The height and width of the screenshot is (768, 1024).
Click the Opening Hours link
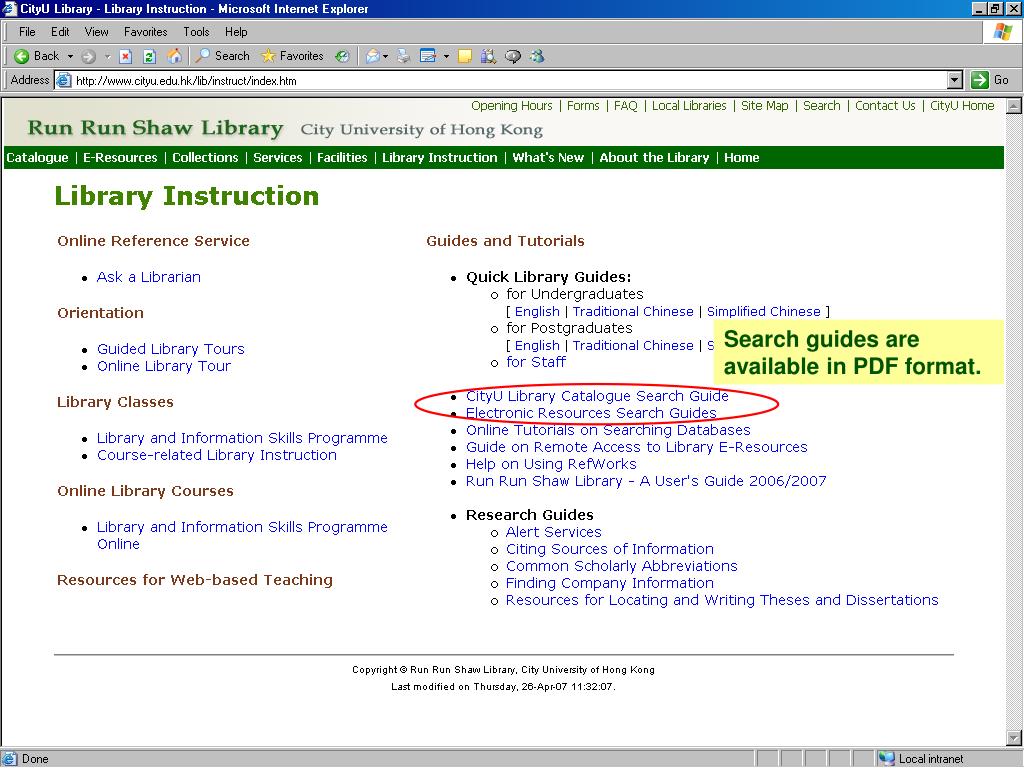coord(511,106)
